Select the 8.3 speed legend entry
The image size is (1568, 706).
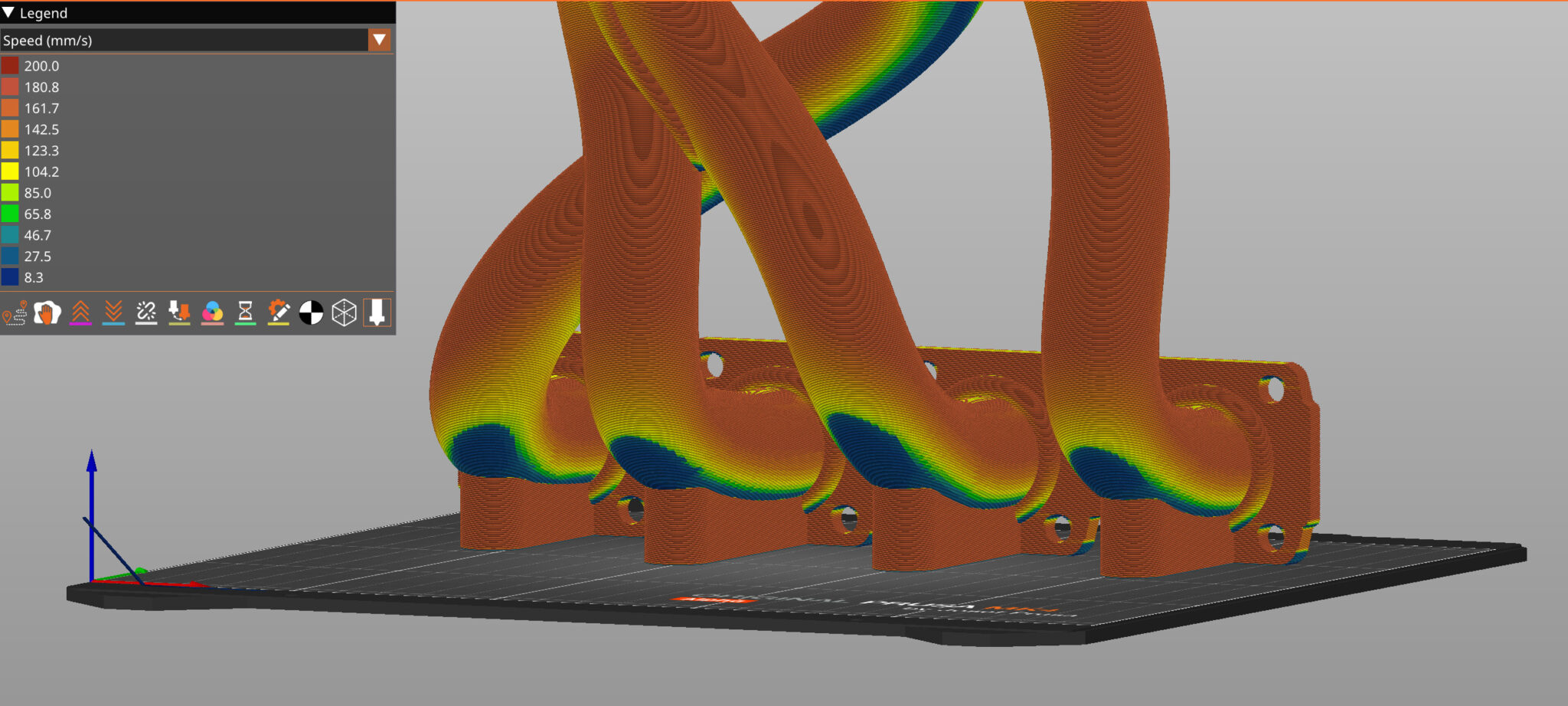click(34, 277)
